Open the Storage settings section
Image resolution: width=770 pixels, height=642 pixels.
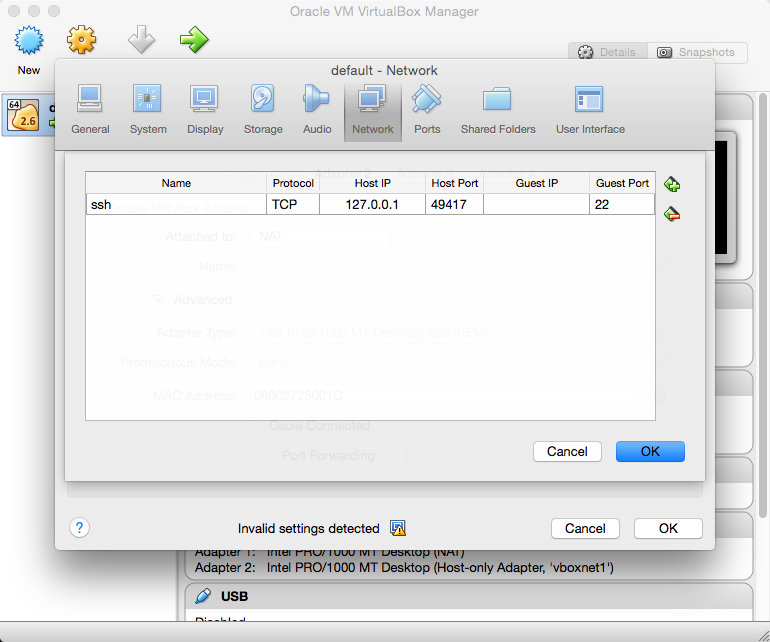pyautogui.click(x=263, y=110)
